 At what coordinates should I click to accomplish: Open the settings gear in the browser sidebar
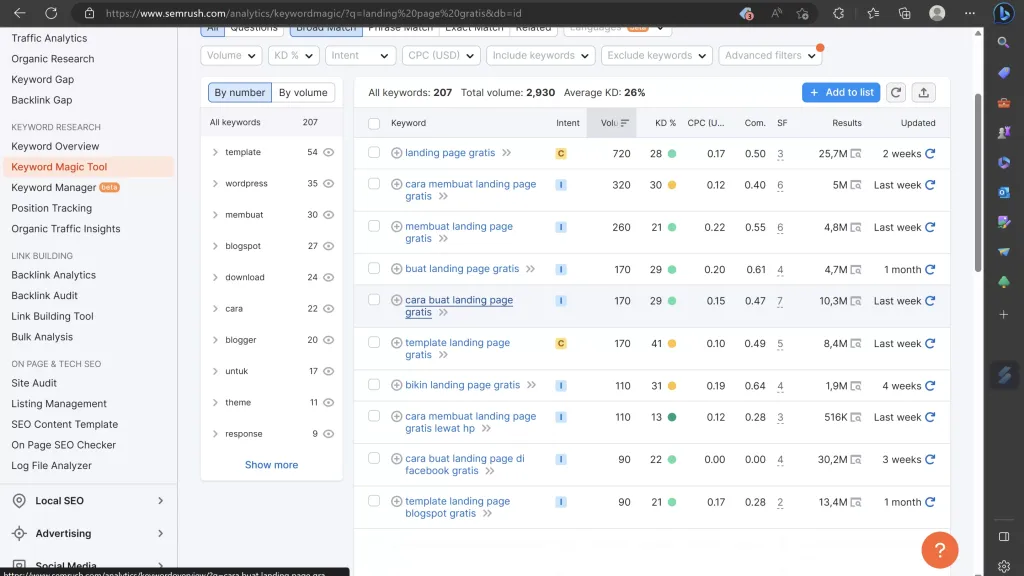click(x=1004, y=566)
